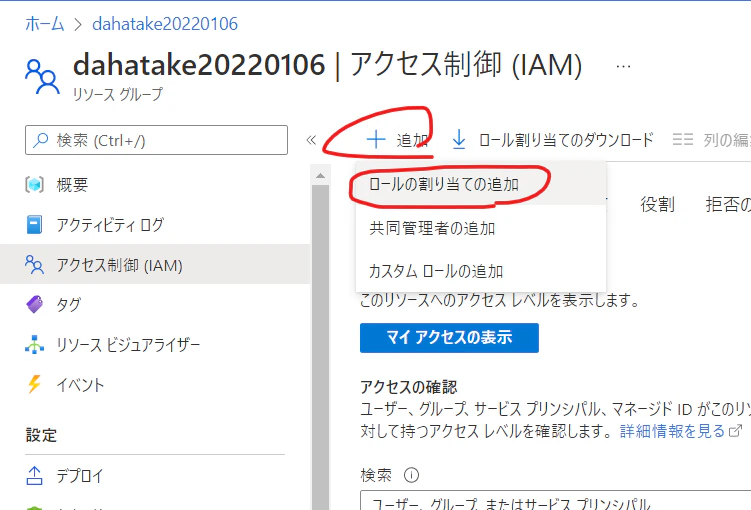The width and height of the screenshot is (751, 510).
Task: Open イベント in the sidebar
Action: (x=155, y=385)
